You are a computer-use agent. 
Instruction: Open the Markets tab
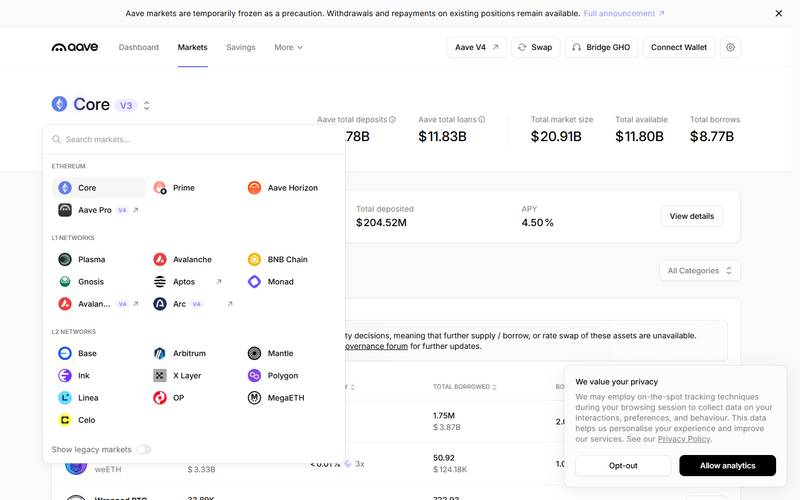coord(192,47)
